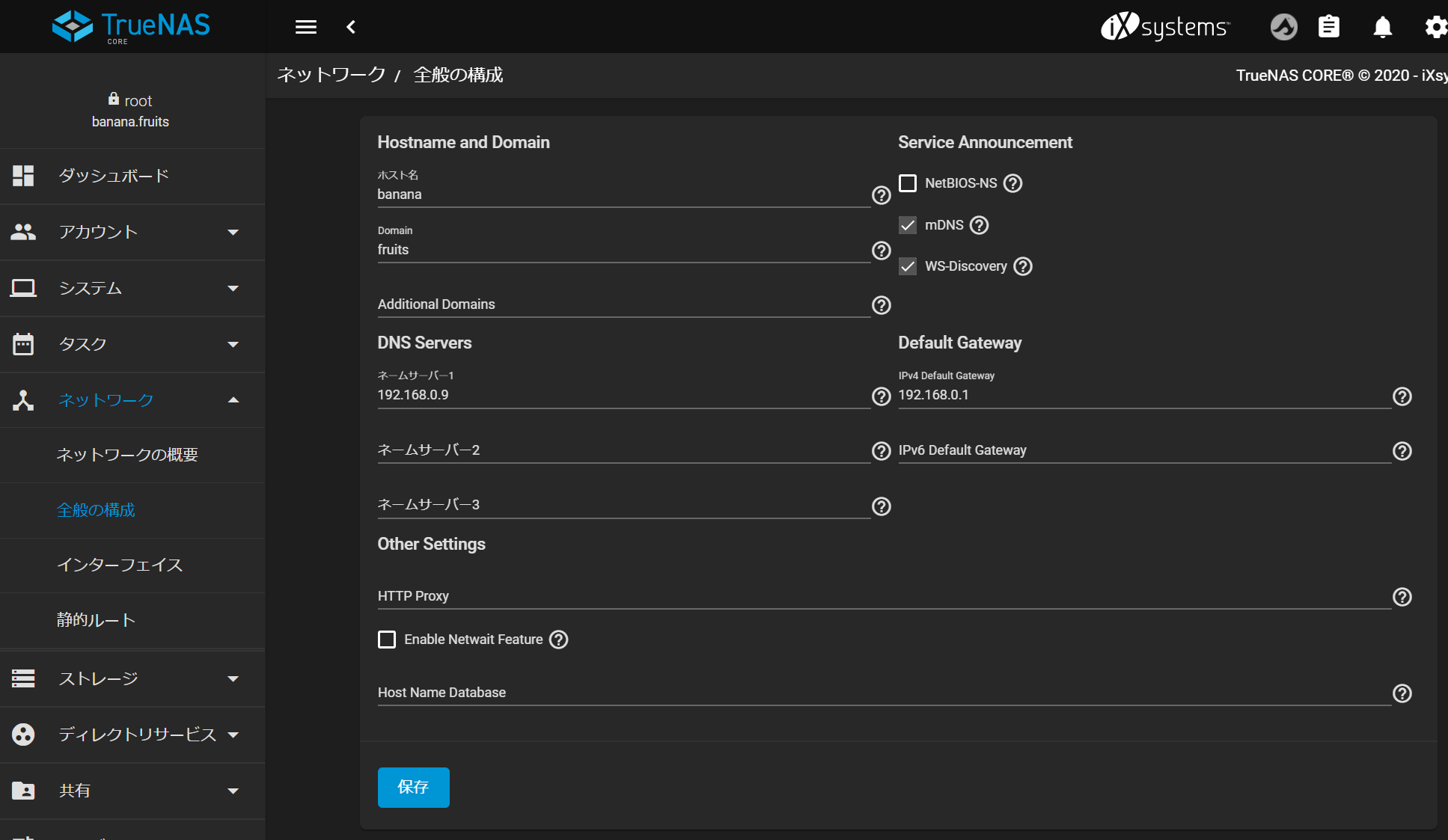This screenshot has height=840, width=1448.
Task: Expand the アカウント menu arrow
Action: 233,233
